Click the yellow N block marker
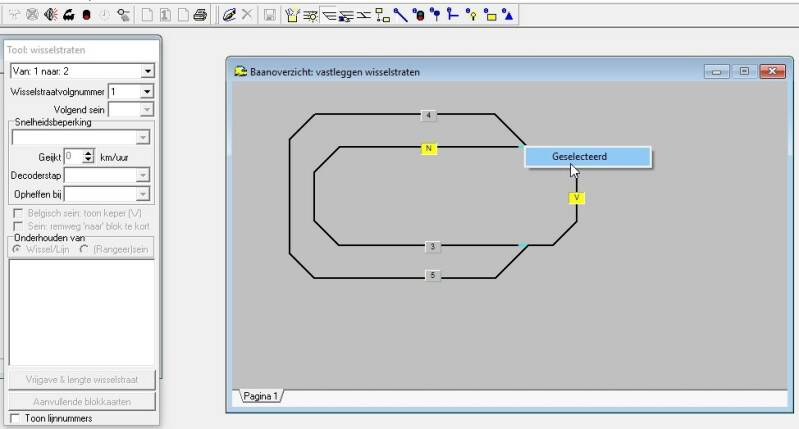799x429 pixels. (429, 149)
